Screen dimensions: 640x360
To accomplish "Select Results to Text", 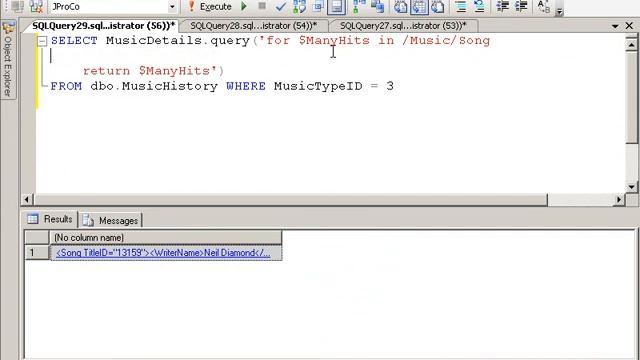I will point(400,7).
